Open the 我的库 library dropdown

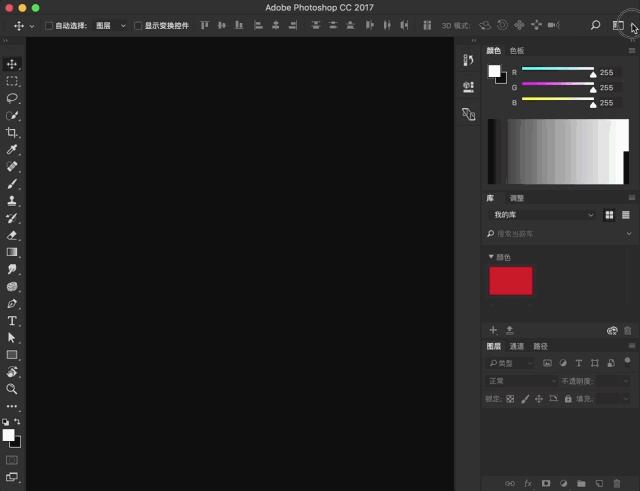544,215
